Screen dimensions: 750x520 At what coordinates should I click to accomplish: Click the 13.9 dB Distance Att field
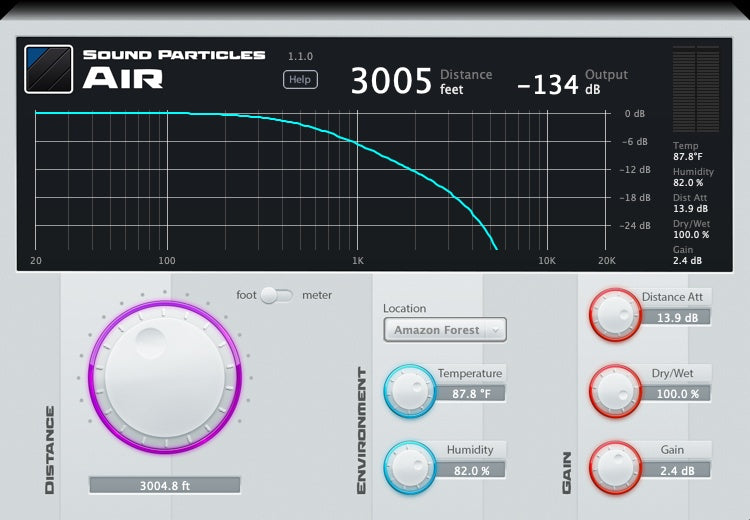[x=676, y=317]
